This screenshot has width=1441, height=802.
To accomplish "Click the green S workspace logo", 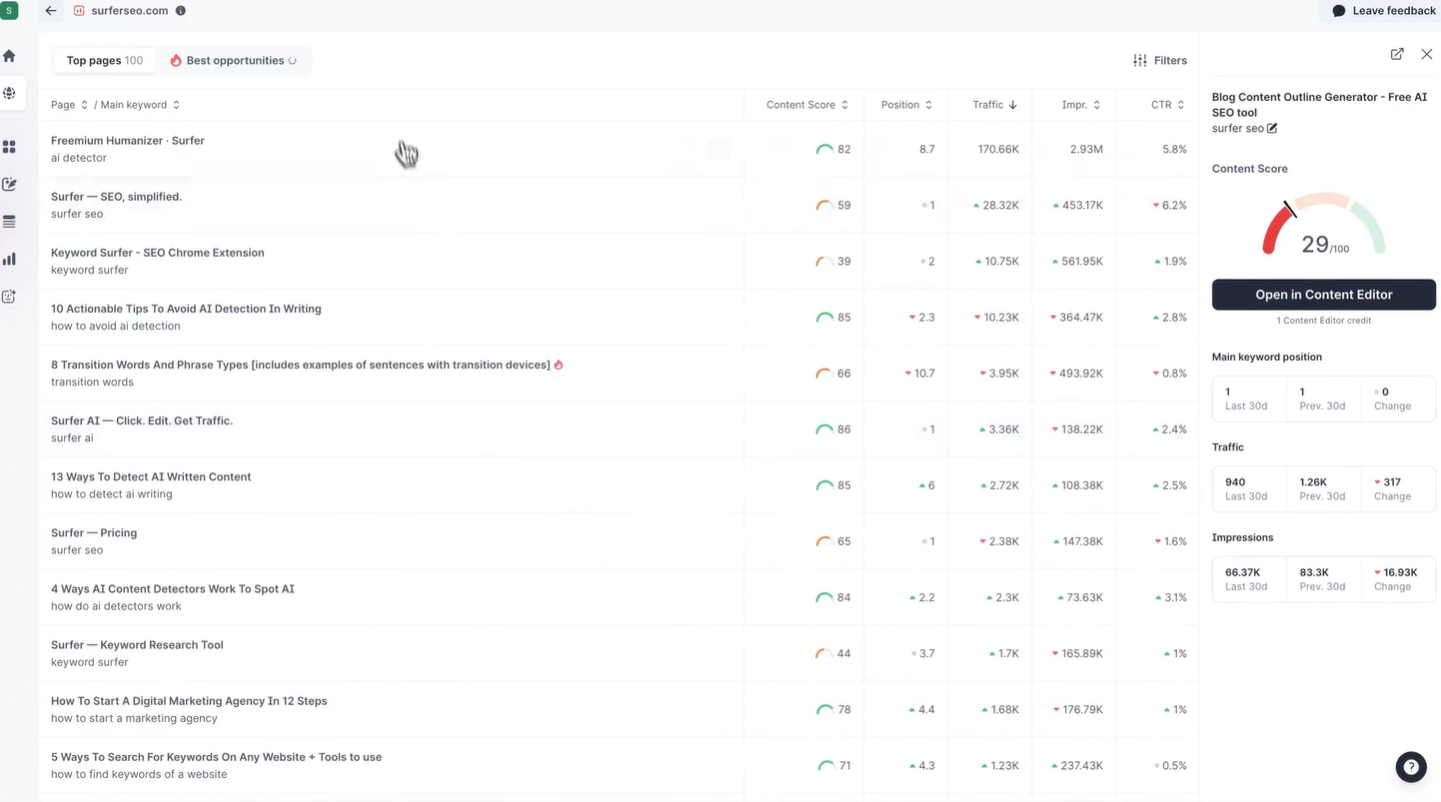I will coord(9,10).
